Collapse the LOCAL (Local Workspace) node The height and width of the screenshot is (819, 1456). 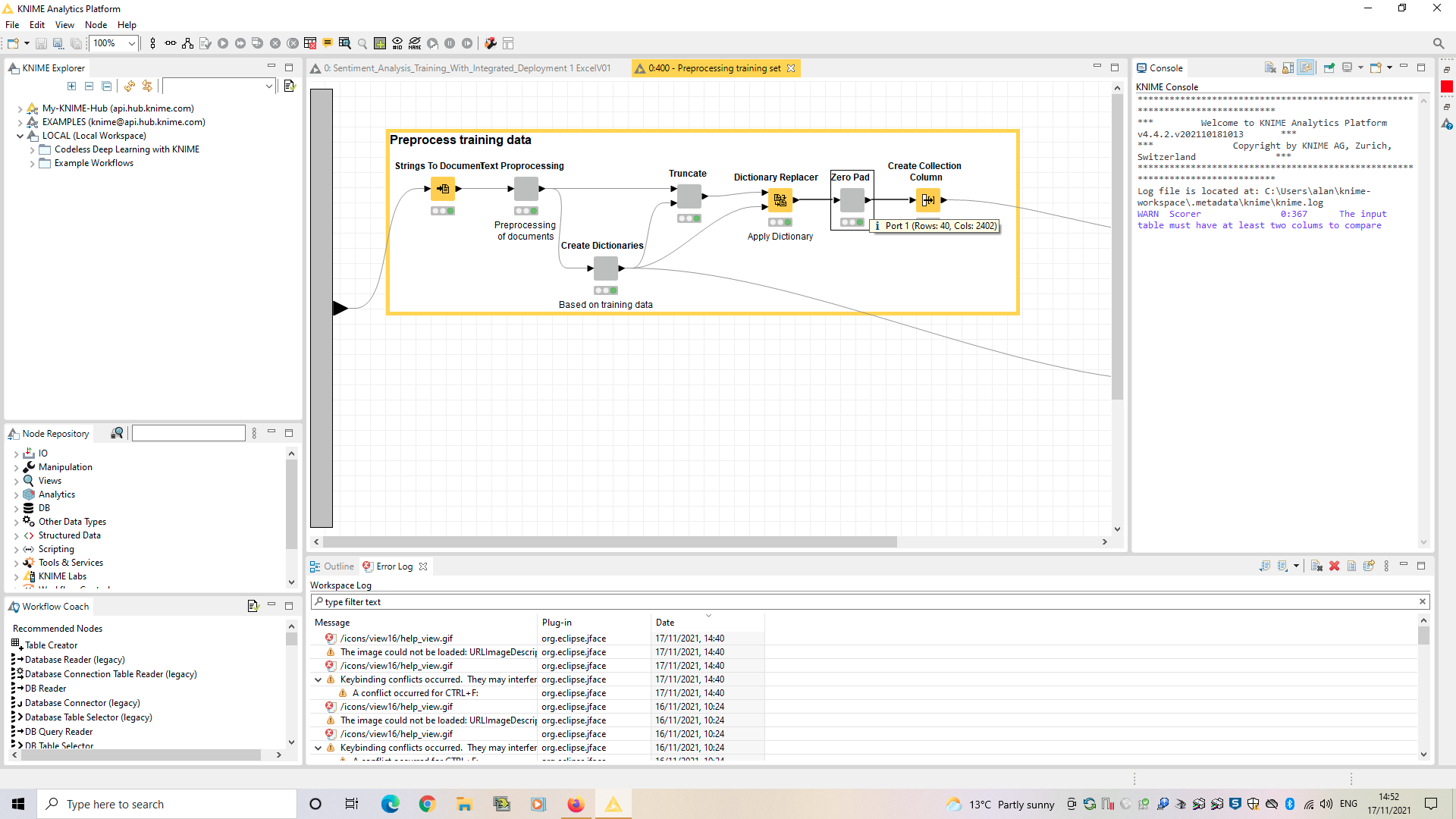coord(20,136)
